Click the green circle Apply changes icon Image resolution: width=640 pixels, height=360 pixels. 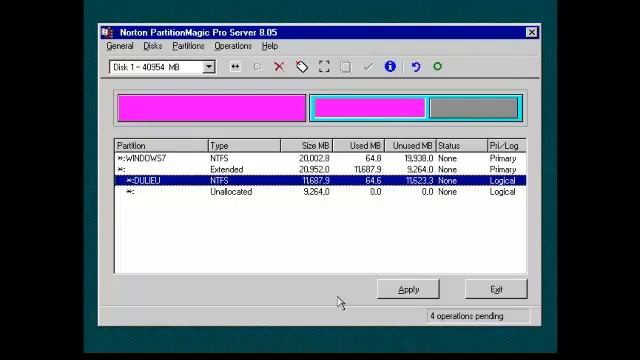[438, 66]
